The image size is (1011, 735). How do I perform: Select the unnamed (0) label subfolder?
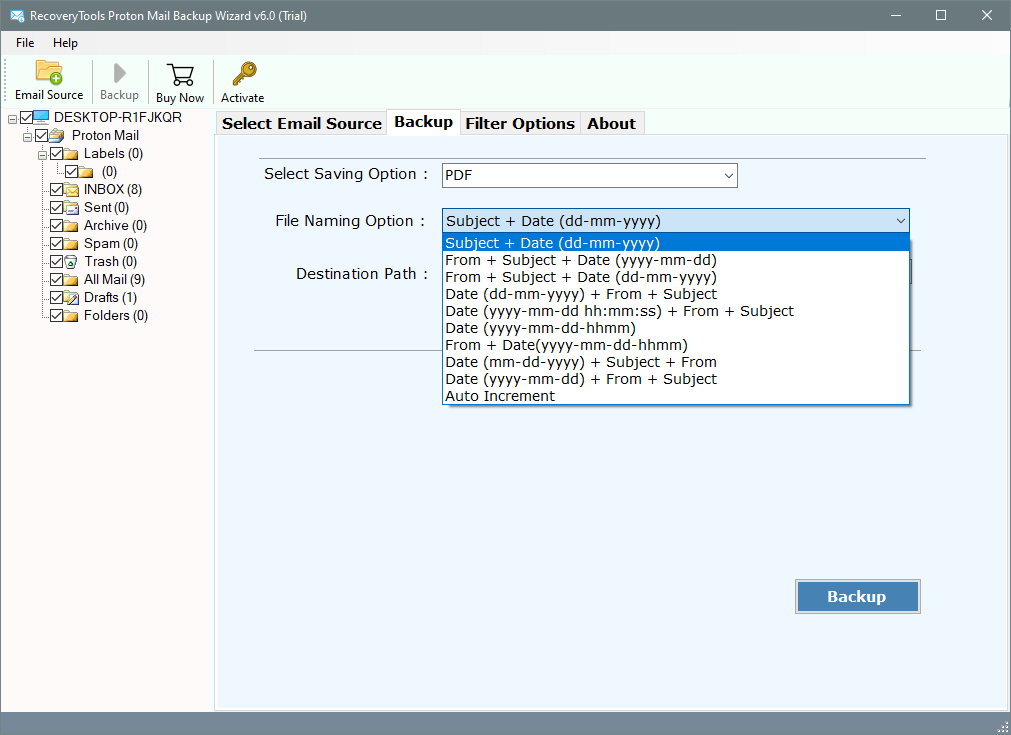click(x=109, y=172)
